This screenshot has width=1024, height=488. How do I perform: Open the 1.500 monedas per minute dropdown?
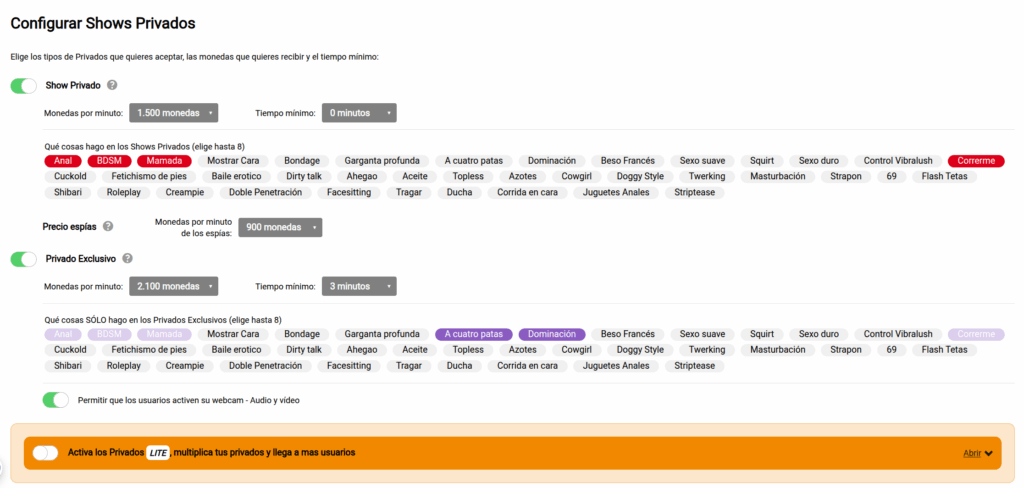[x=174, y=113]
